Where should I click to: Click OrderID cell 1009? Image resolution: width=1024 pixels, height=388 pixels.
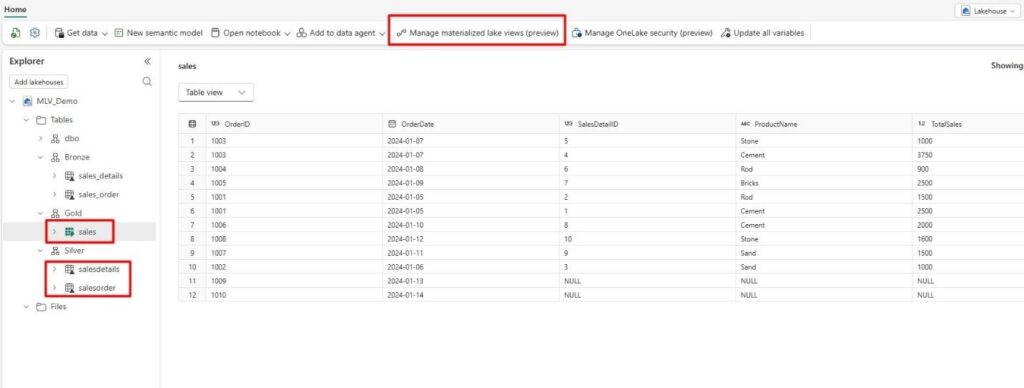point(294,281)
